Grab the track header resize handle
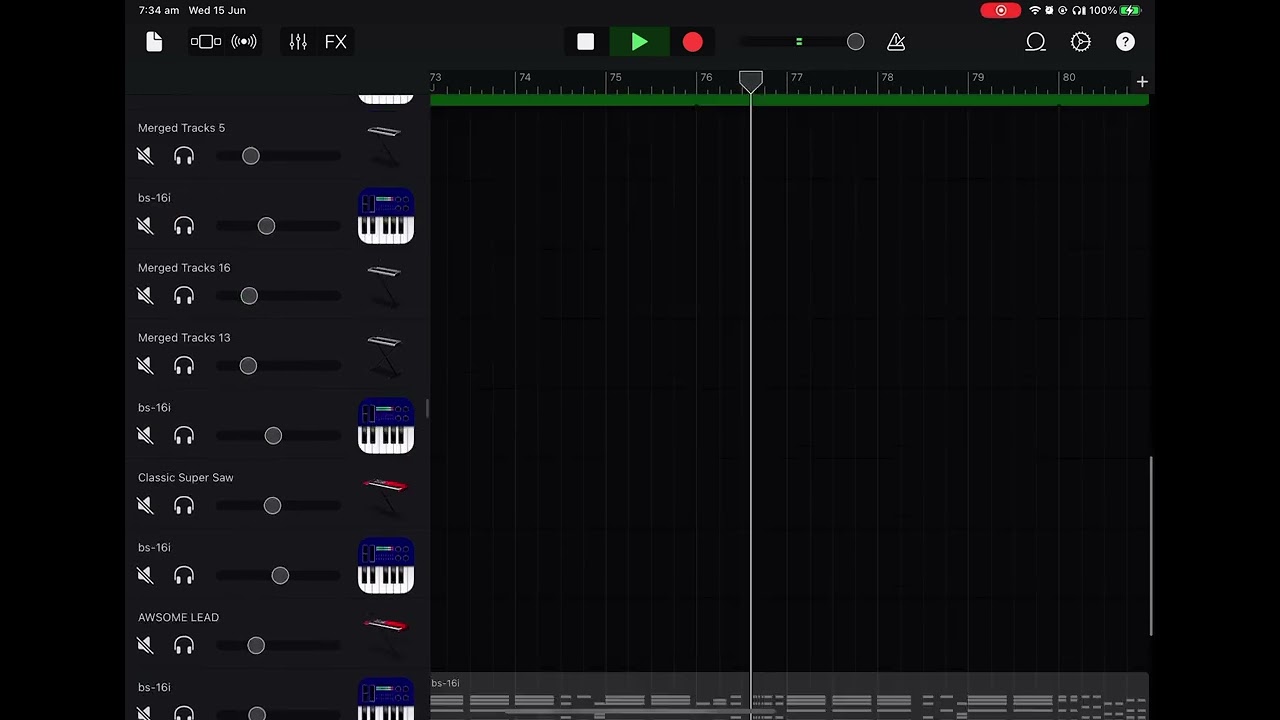Viewport: 1280px width, 720px height. point(427,408)
